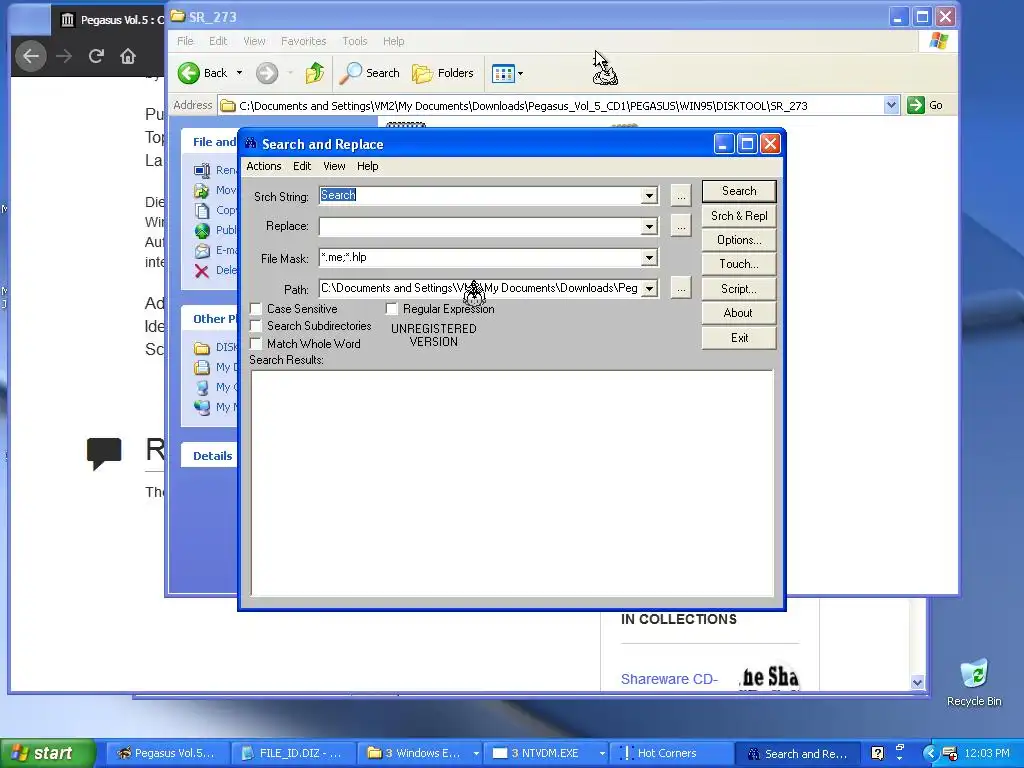The height and width of the screenshot is (768, 1024).
Task: Click the browser home icon
Action: tap(128, 56)
